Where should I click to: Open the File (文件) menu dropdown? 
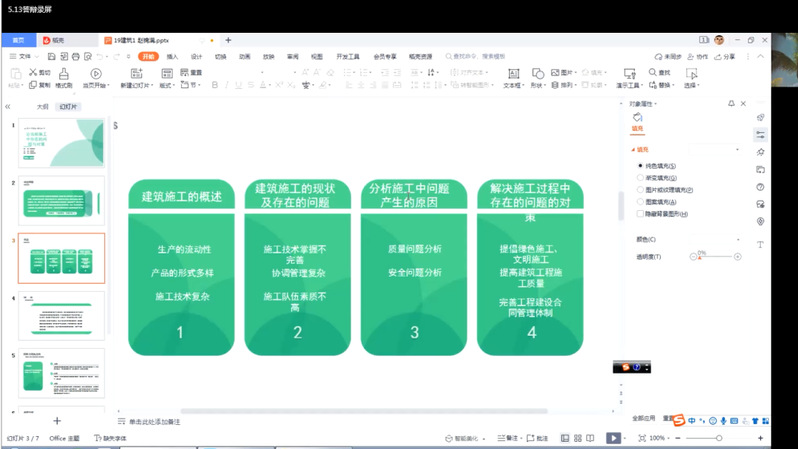25,57
